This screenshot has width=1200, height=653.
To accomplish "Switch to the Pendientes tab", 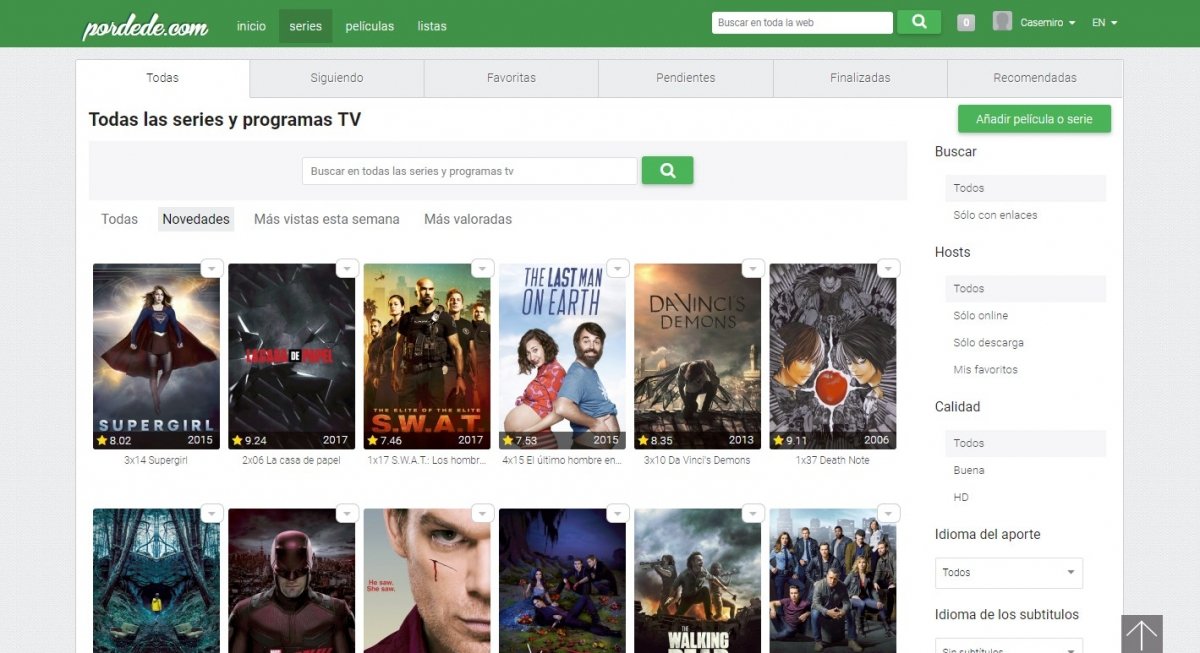I will (x=686, y=78).
